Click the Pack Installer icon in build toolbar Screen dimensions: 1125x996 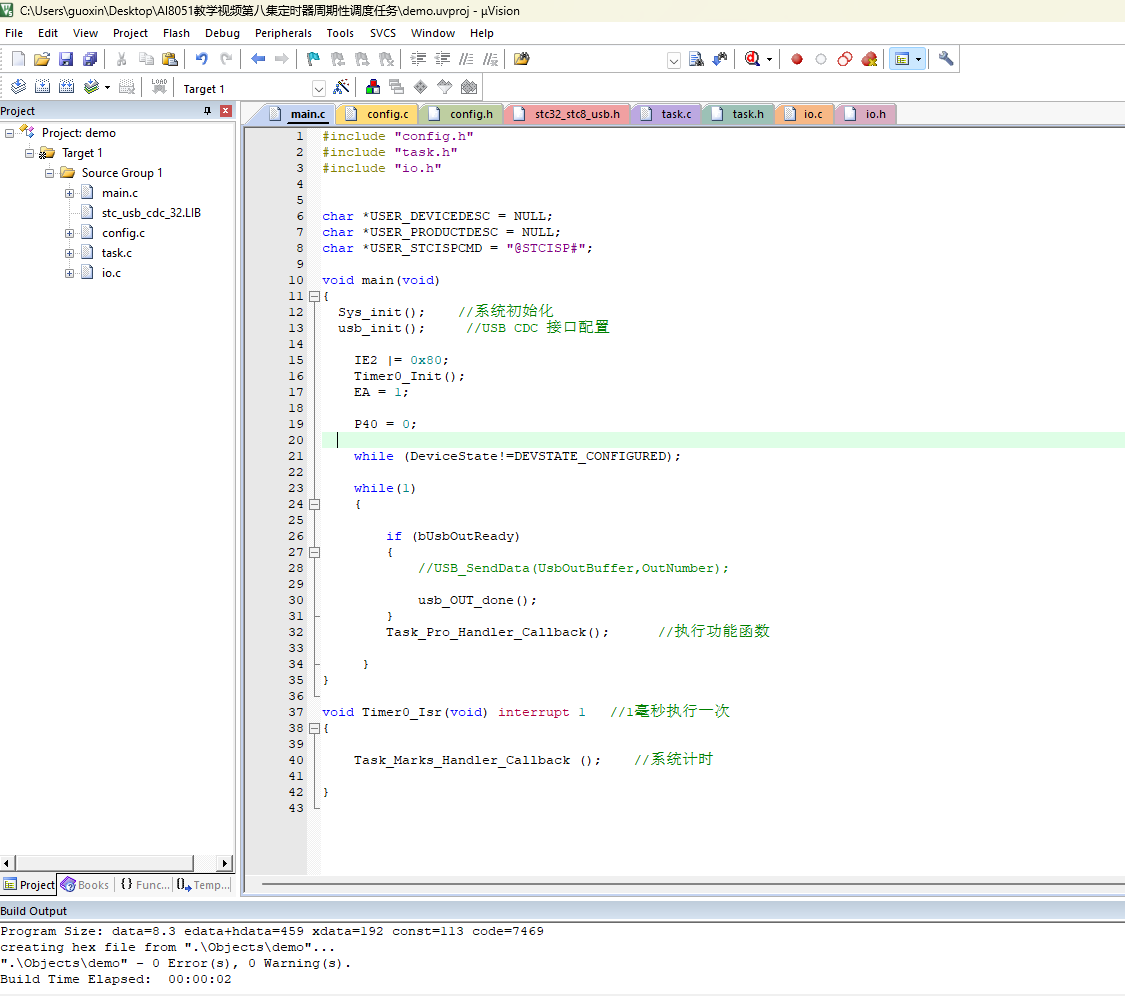pos(469,87)
